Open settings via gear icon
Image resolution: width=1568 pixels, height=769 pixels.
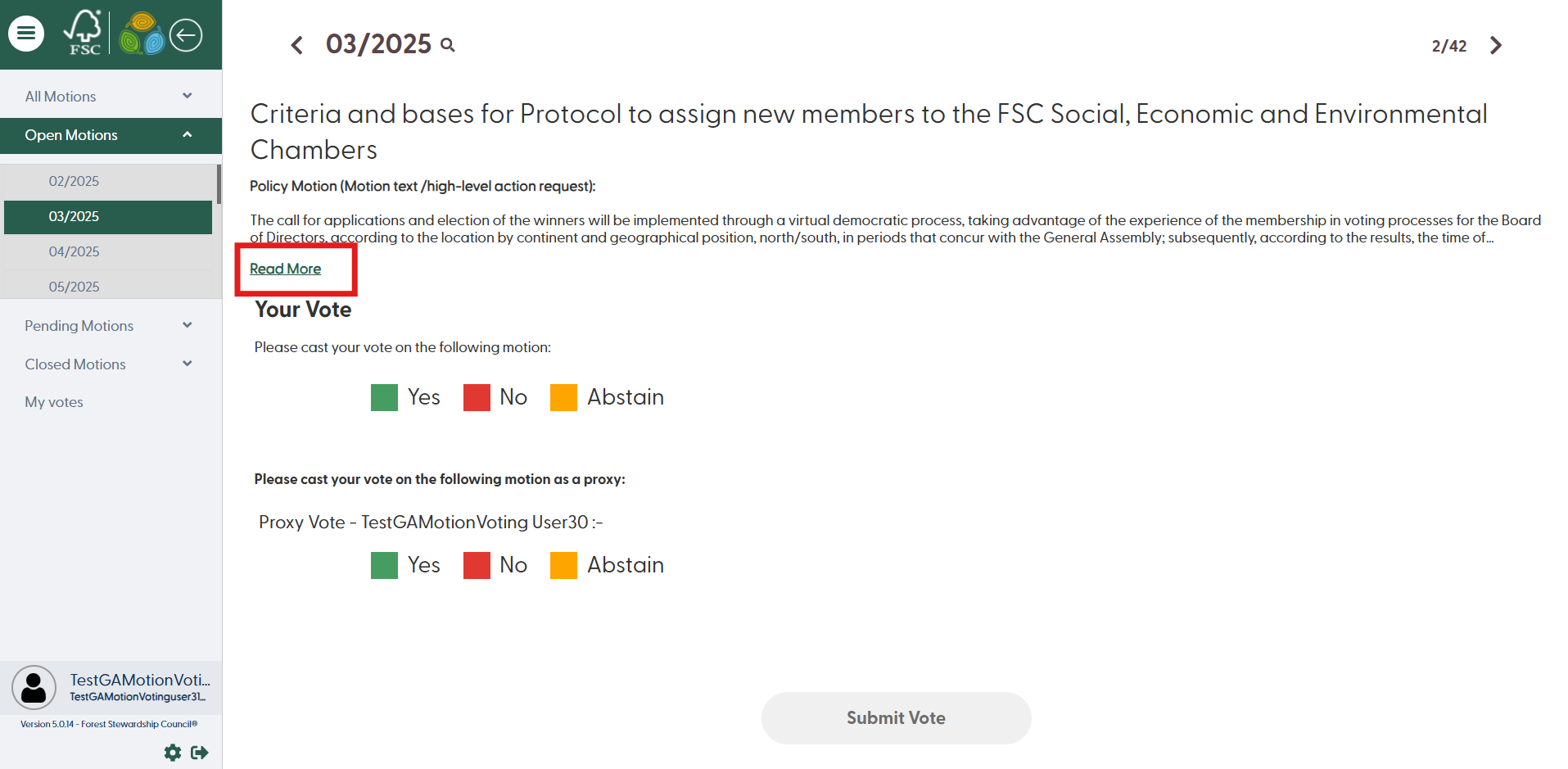pos(173,752)
